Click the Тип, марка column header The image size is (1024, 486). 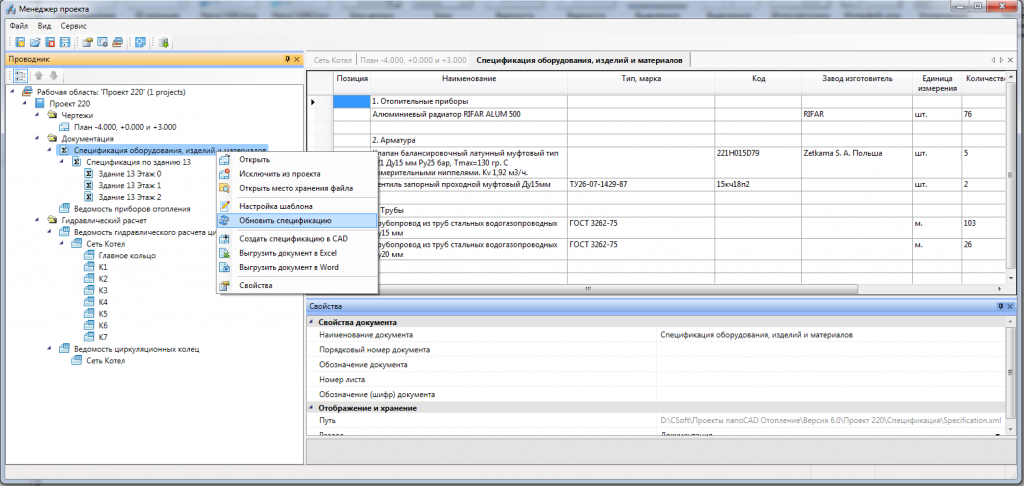point(641,82)
